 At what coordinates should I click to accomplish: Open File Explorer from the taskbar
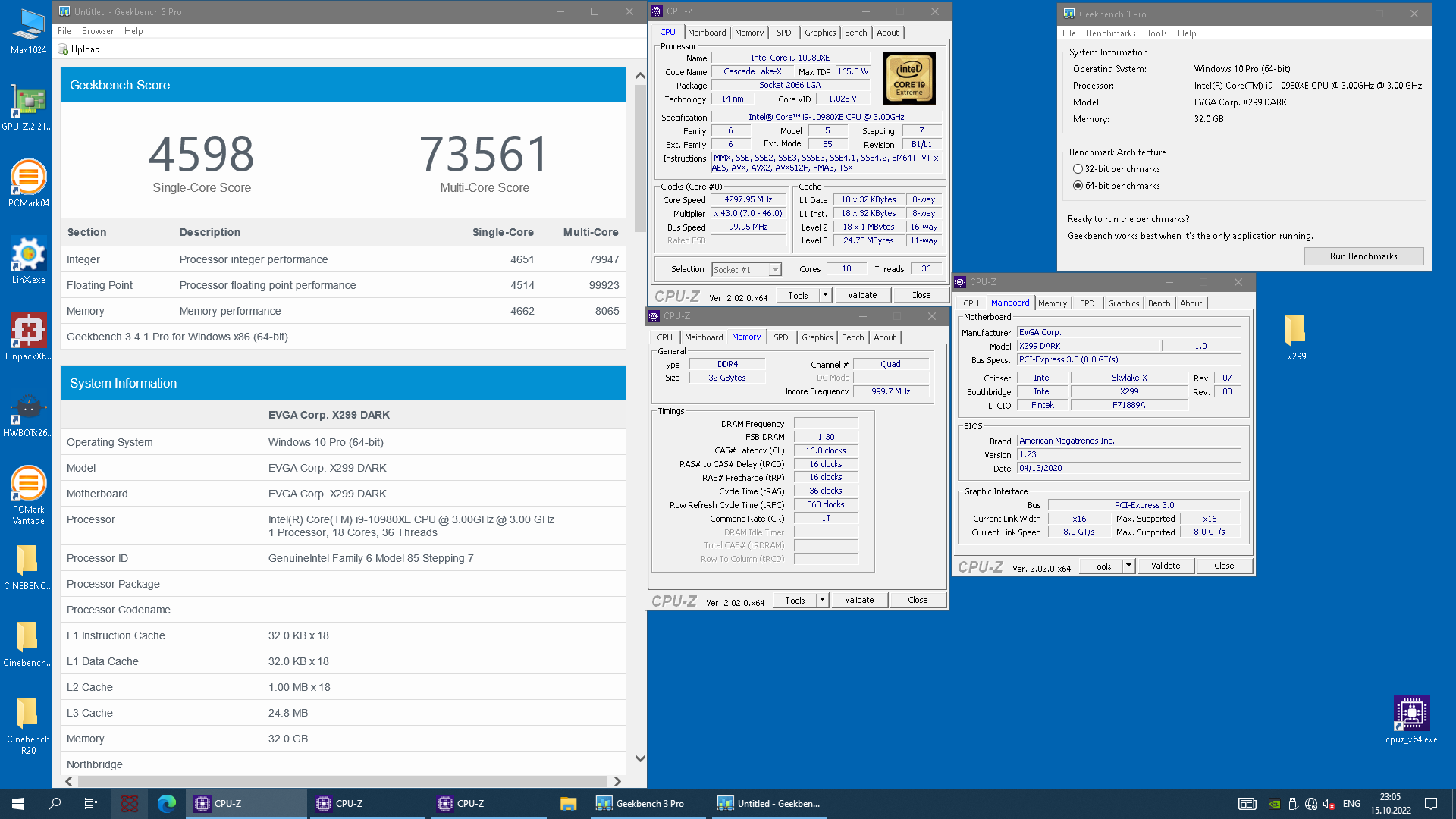568,804
